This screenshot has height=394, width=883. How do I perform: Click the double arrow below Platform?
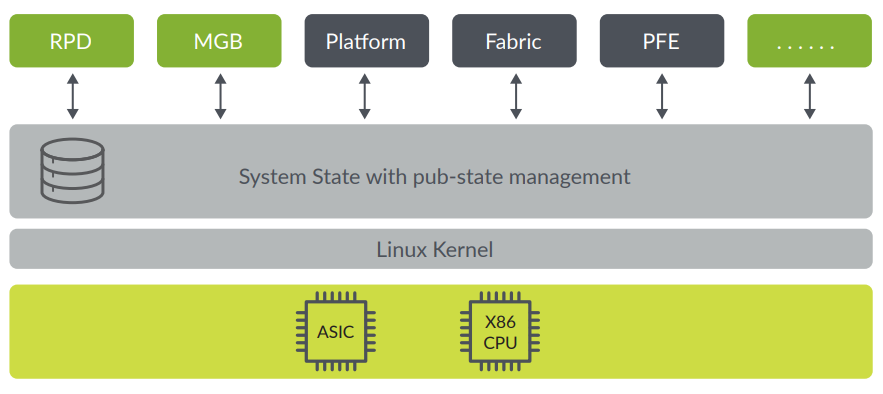coord(365,96)
